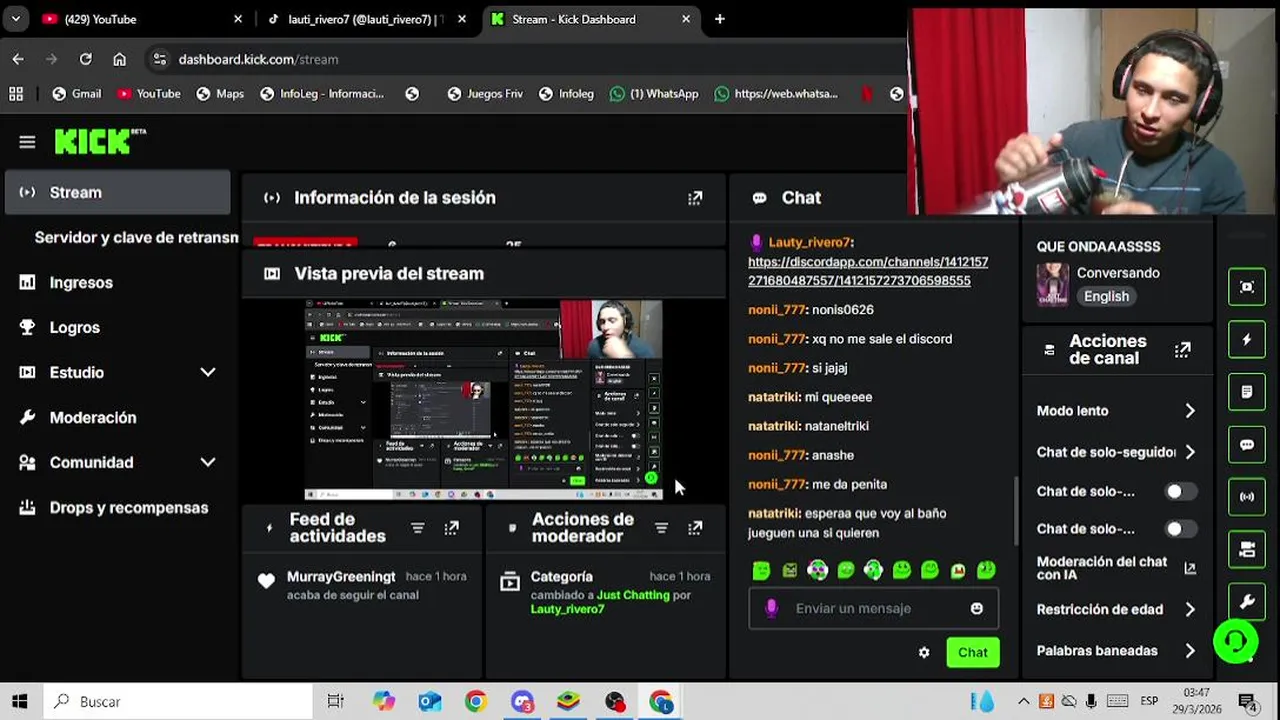Open Windows notification center

[x=1248, y=702]
